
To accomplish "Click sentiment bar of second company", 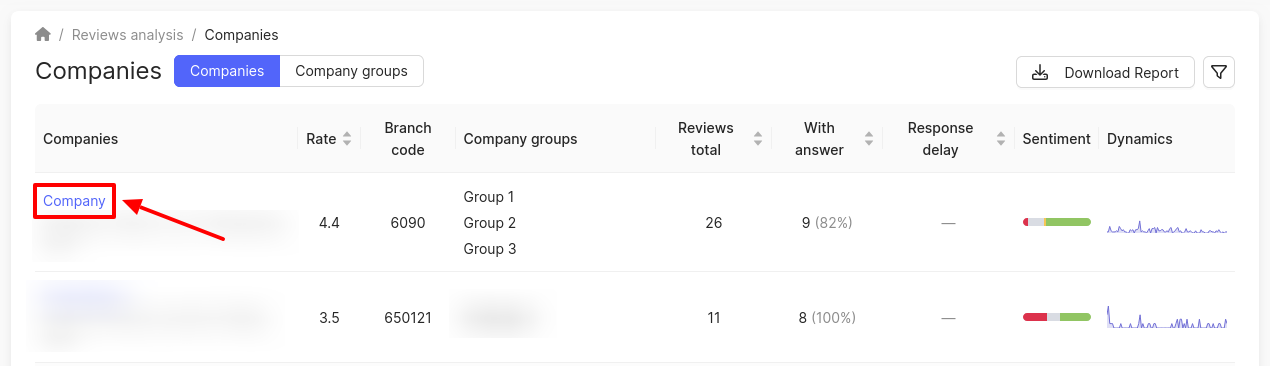I will coord(1056,317).
